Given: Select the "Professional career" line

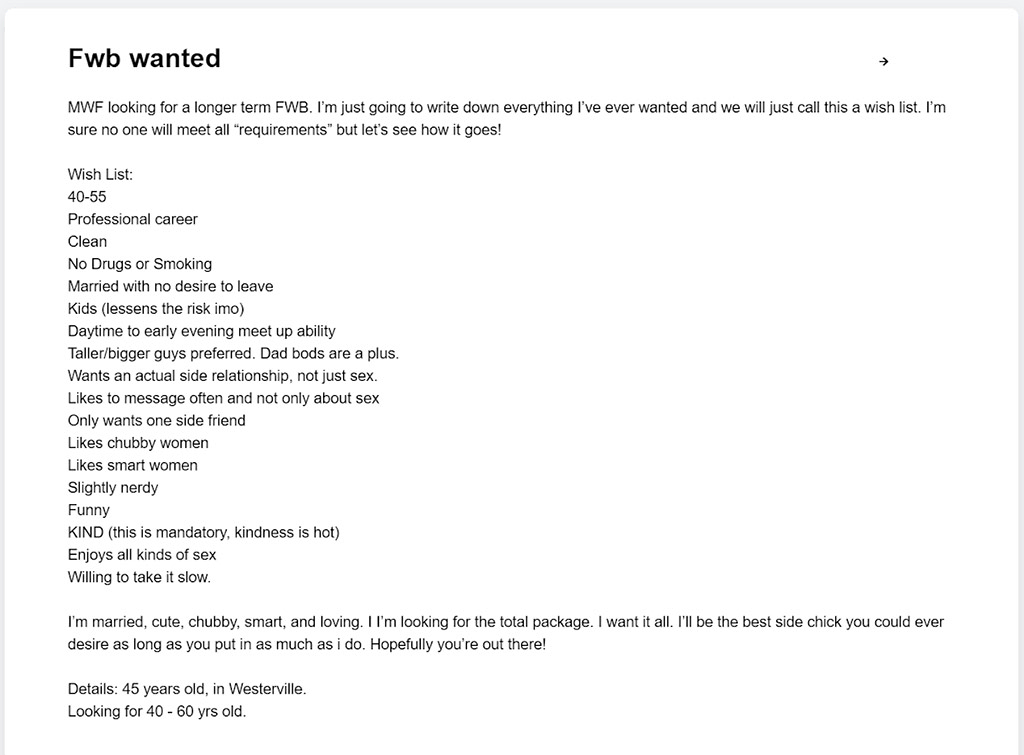Looking at the screenshot, I should (133, 219).
